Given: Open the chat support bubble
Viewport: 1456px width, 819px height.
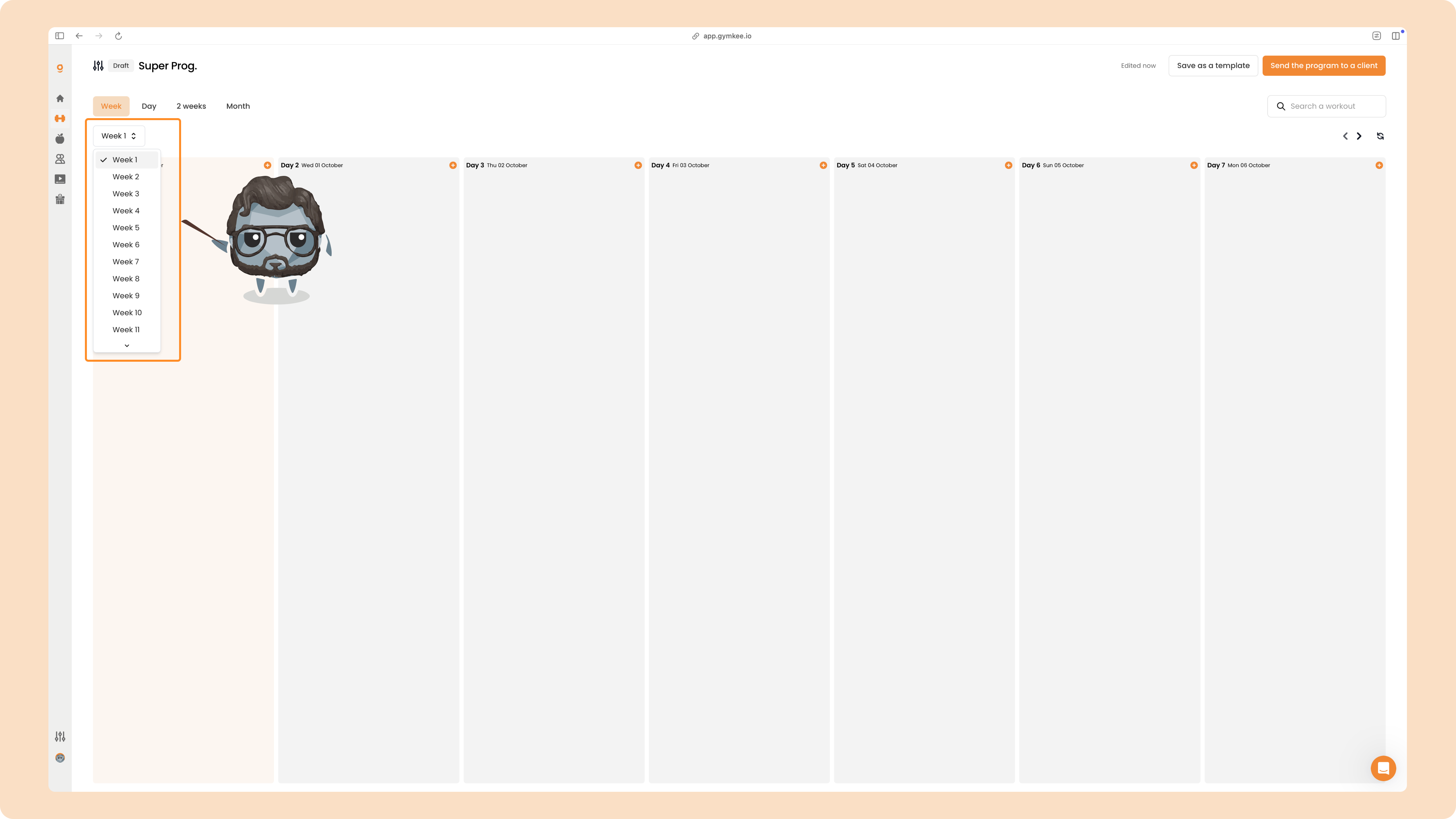Looking at the screenshot, I should click(1383, 768).
